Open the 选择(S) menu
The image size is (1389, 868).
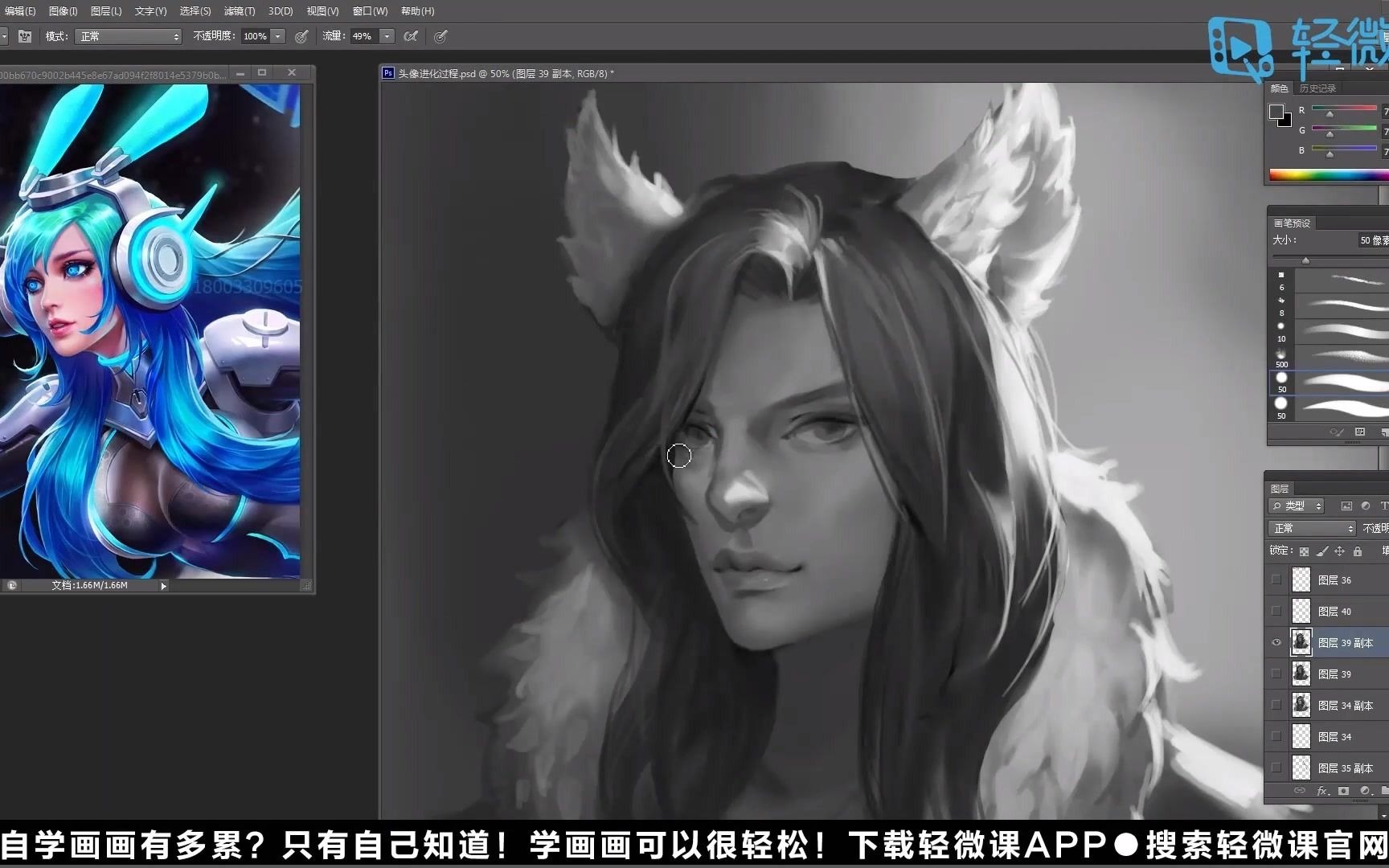(195, 11)
